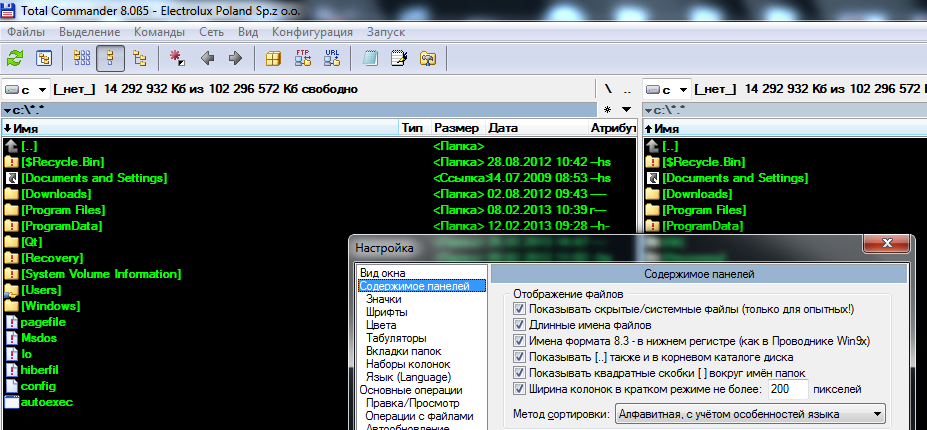The height and width of the screenshot is (430, 927).
Task: Click the '\' root directory button
Action: (608, 90)
